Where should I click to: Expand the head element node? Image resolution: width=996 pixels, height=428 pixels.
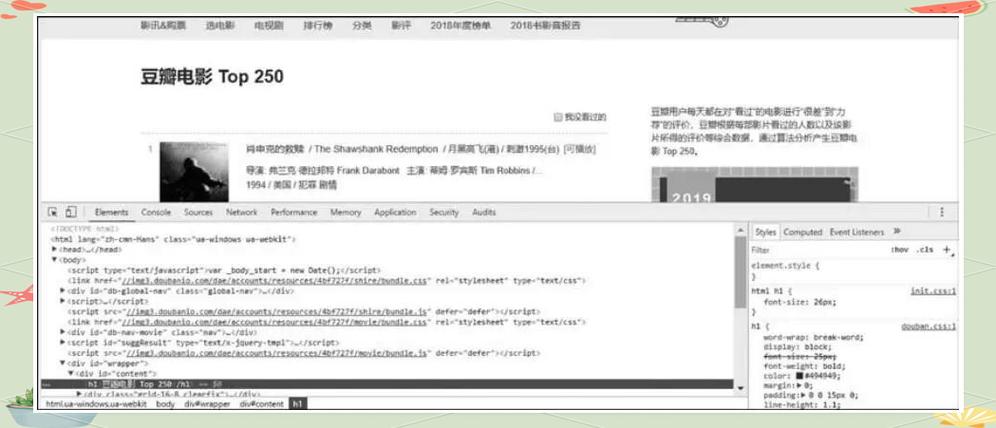[55, 250]
